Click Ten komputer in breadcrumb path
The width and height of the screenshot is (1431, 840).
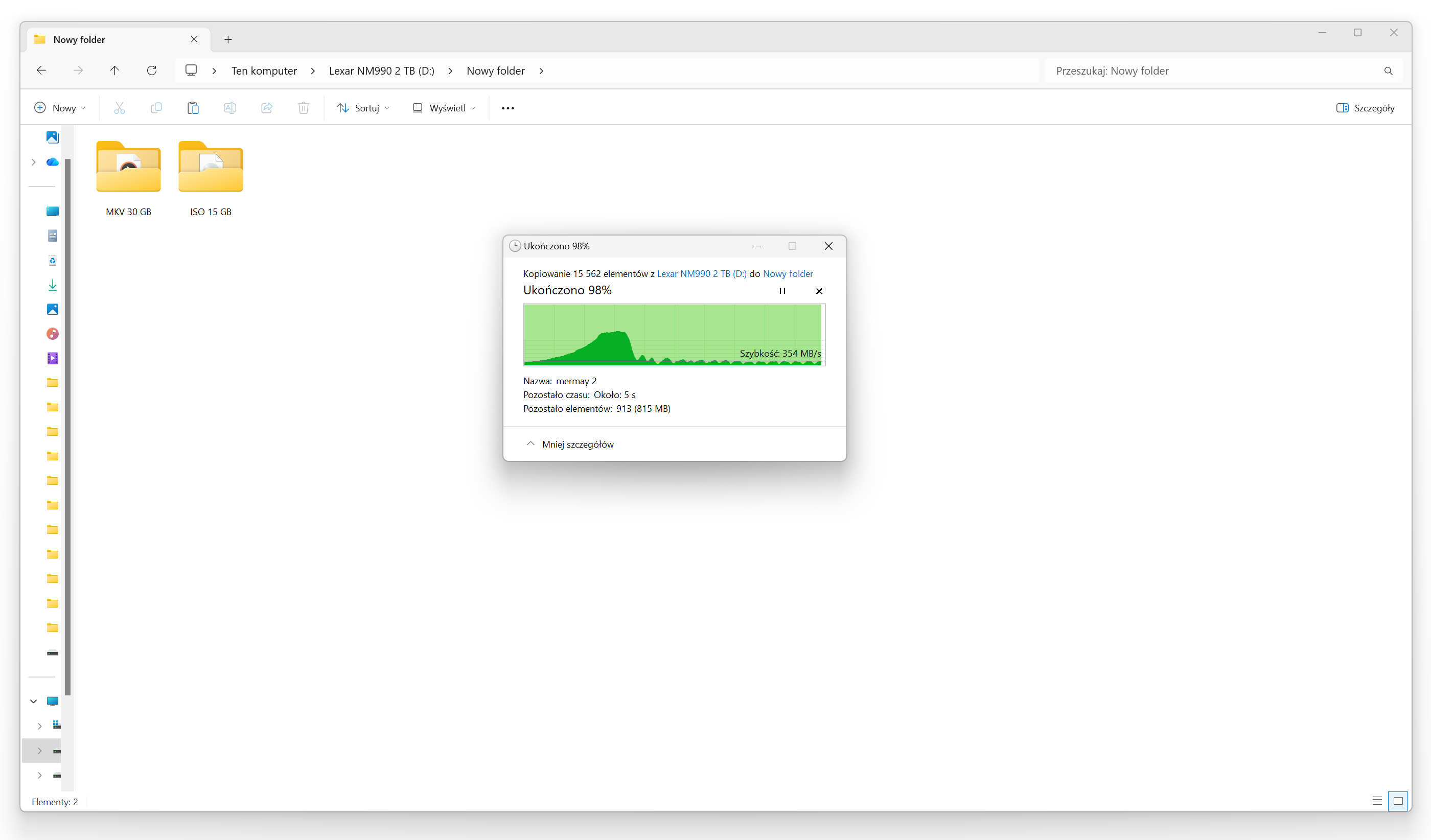[264, 71]
